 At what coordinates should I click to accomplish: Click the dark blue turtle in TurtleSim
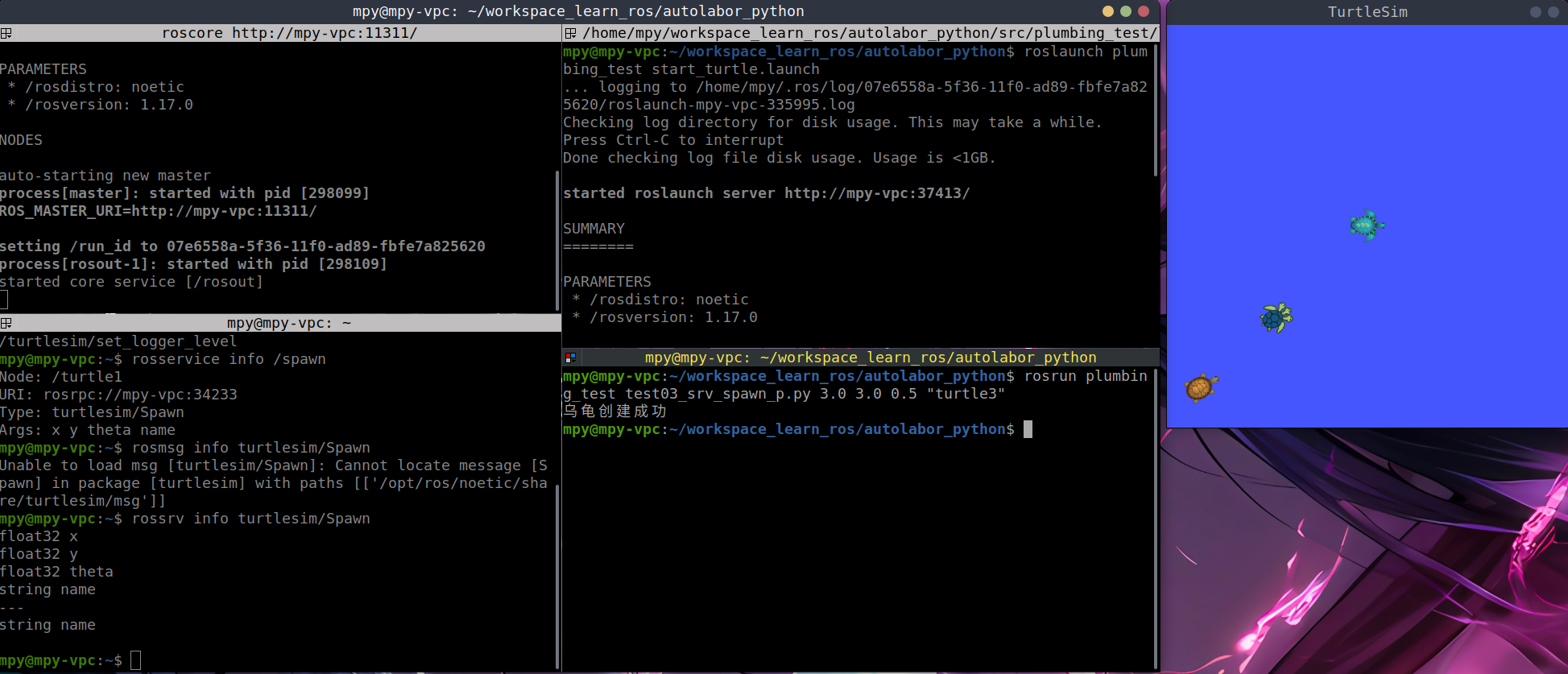coord(1276,318)
